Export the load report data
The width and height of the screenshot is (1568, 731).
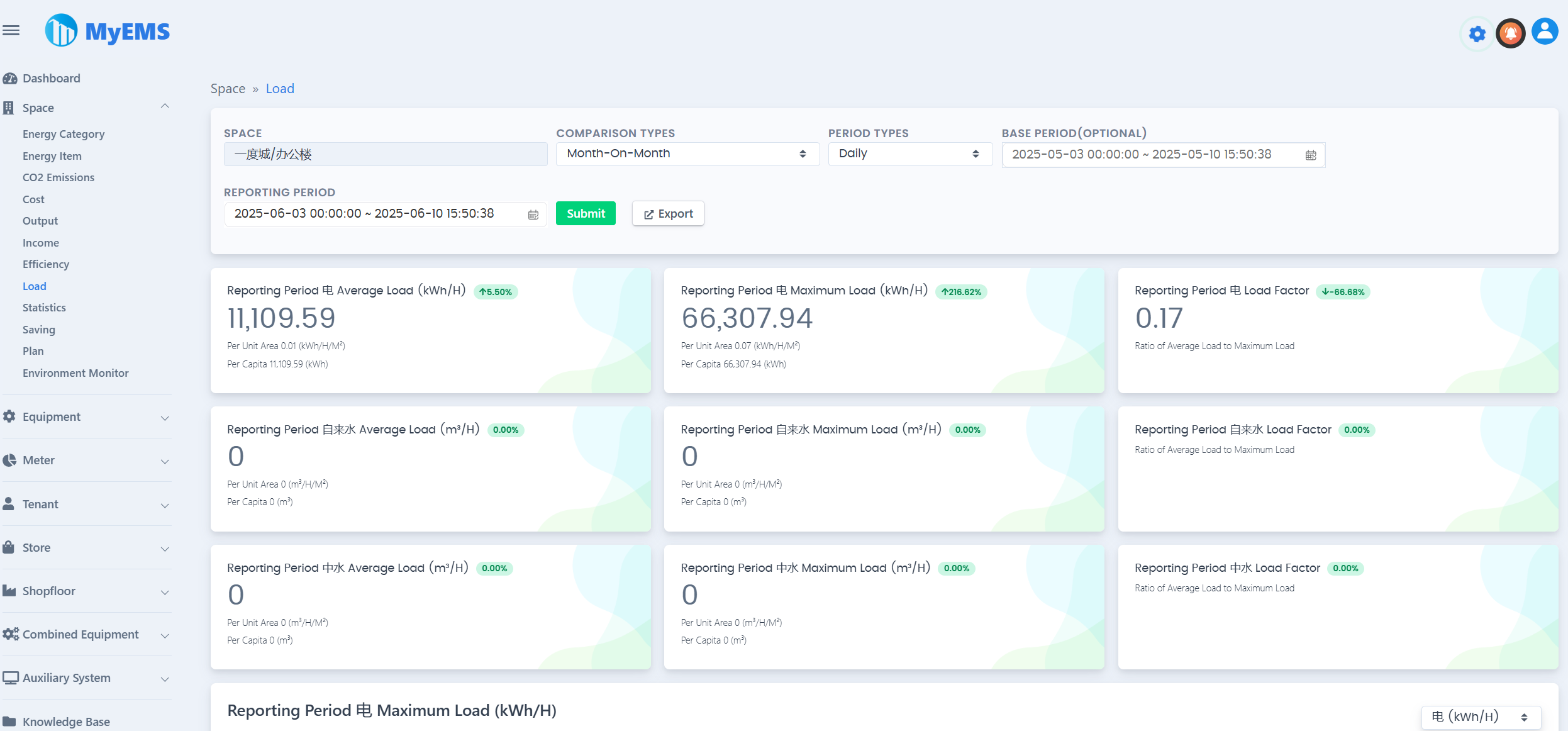tap(667, 213)
